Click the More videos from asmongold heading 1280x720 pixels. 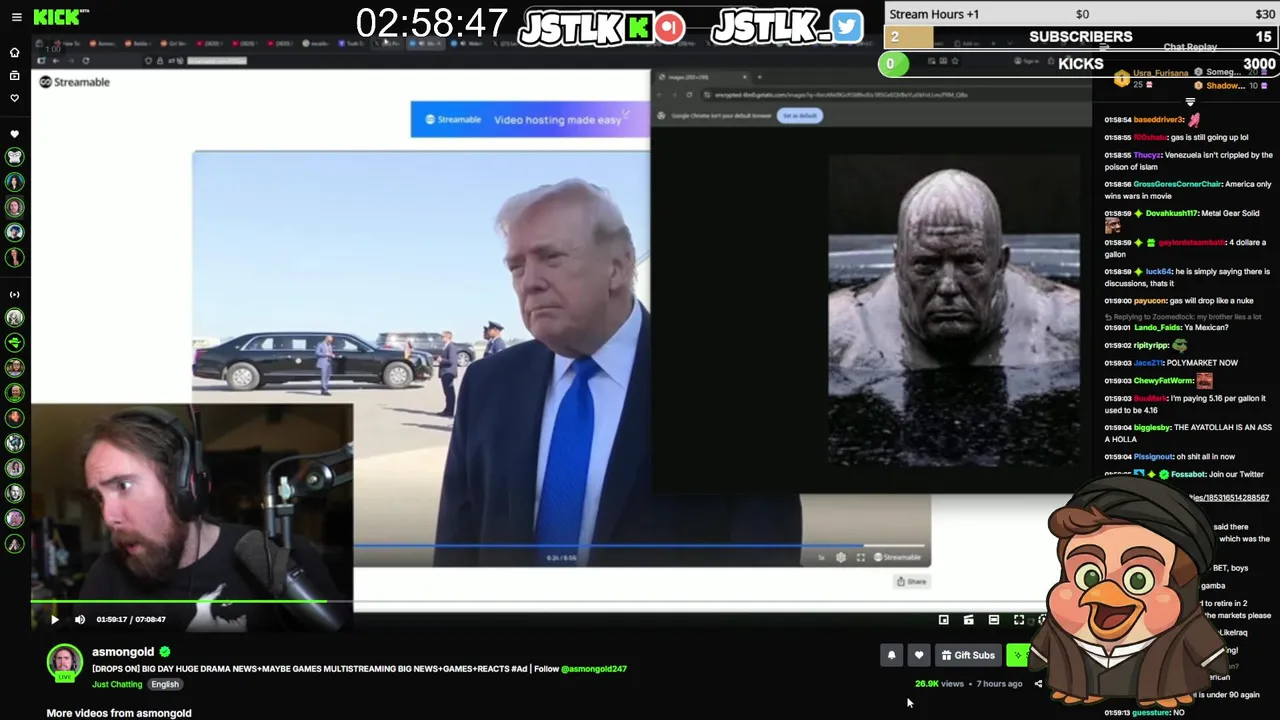click(119, 713)
